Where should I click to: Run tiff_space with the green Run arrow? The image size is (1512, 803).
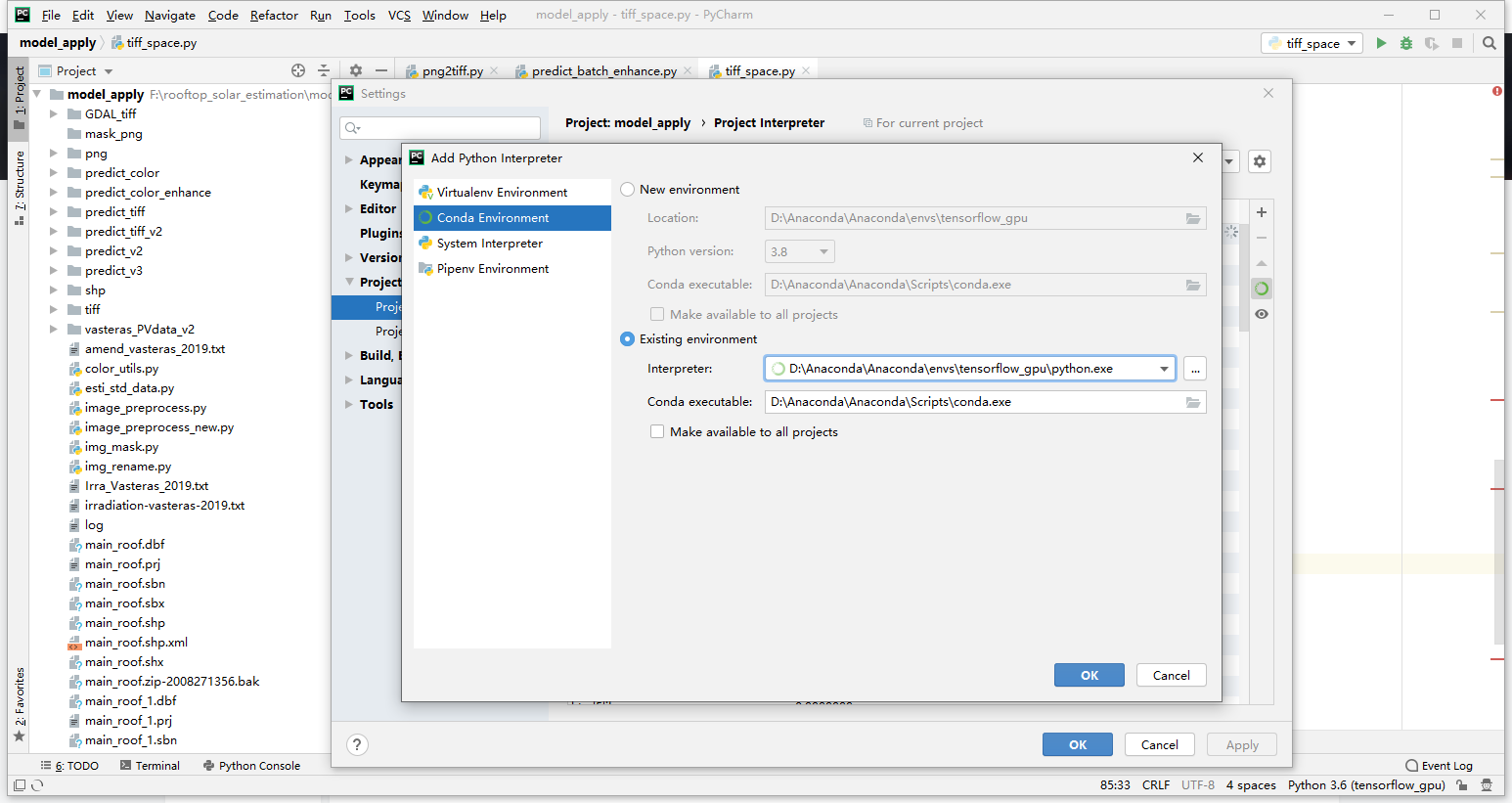coord(1381,43)
